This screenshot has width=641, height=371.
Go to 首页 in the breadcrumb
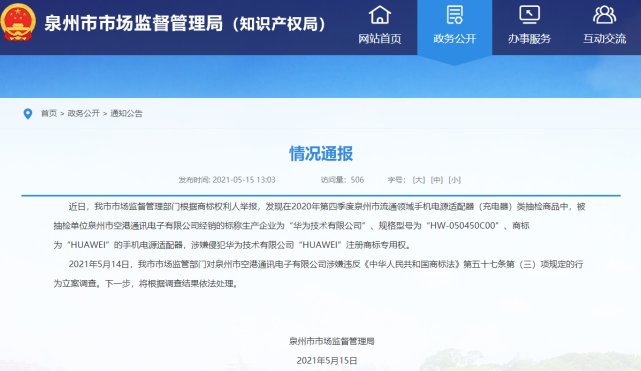click(49, 114)
